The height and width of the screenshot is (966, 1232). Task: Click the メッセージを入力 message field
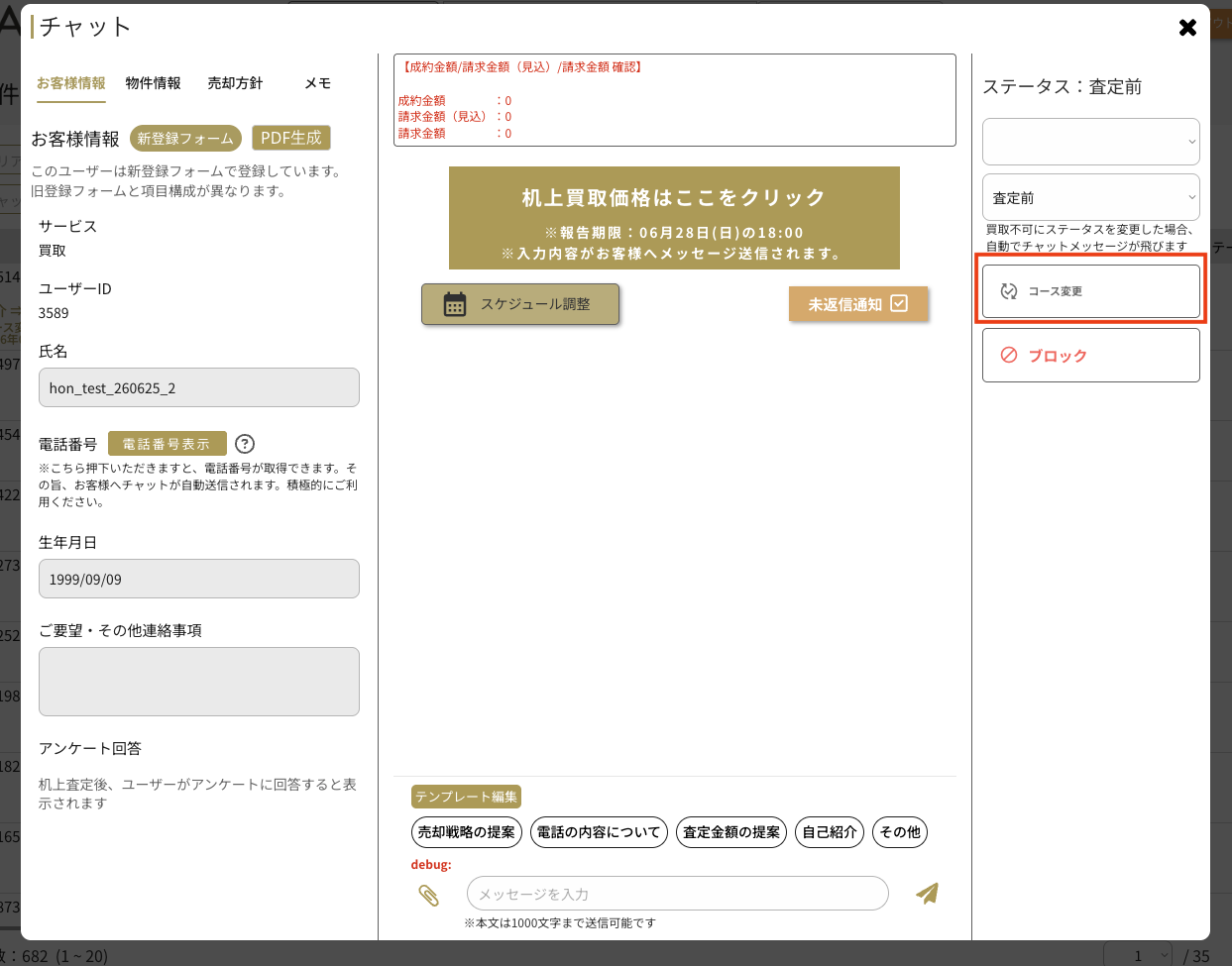click(x=678, y=894)
